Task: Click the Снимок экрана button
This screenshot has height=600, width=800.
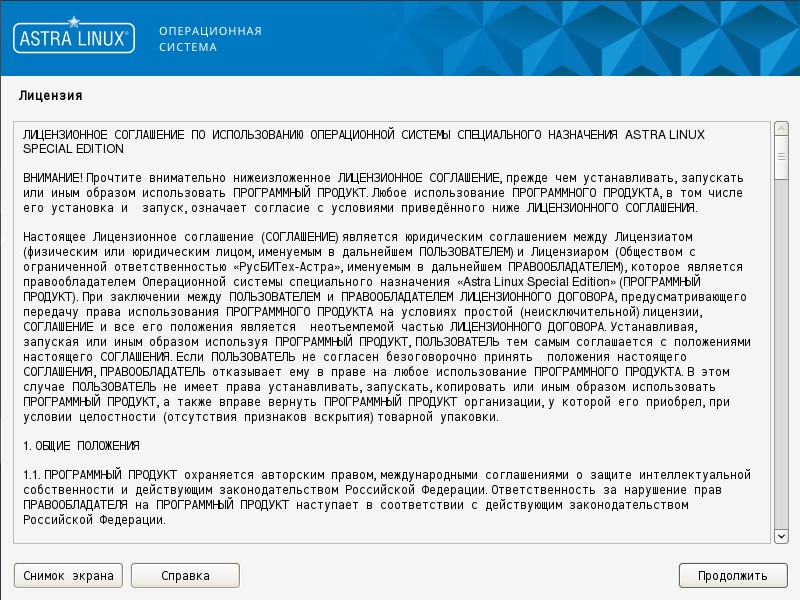Action: [x=68, y=575]
